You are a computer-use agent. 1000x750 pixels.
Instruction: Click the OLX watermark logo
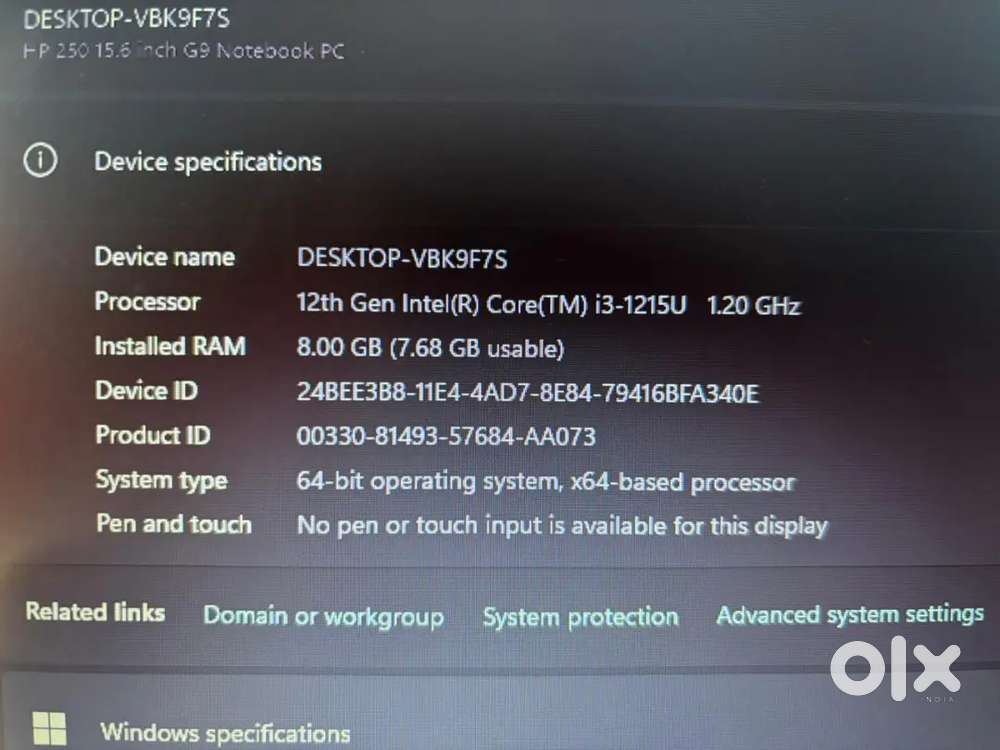pyautogui.click(x=895, y=668)
